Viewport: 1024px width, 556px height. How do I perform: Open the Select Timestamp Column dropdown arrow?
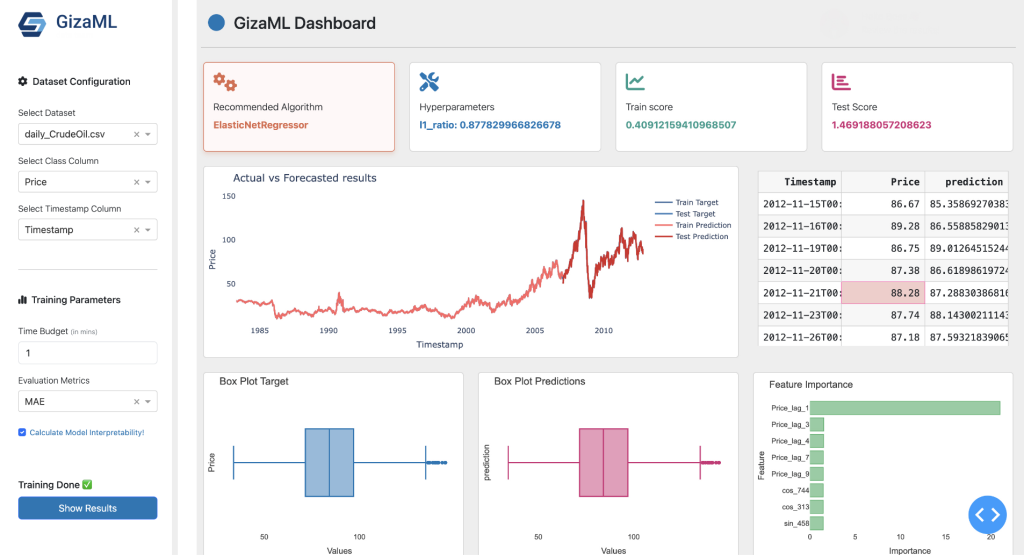tap(148, 229)
